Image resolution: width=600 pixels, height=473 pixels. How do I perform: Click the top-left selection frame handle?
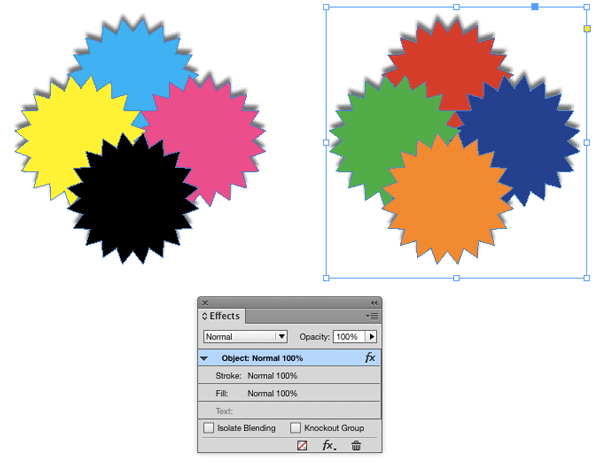click(326, 7)
